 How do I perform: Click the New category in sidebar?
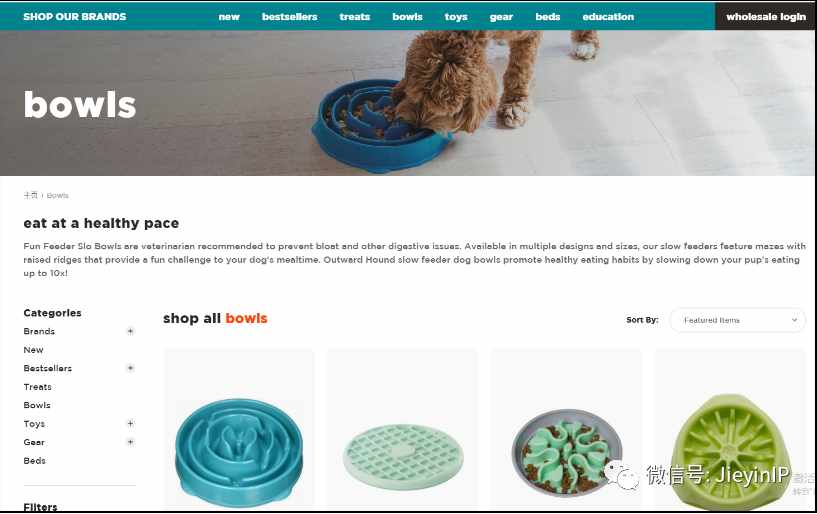(33, 350)
